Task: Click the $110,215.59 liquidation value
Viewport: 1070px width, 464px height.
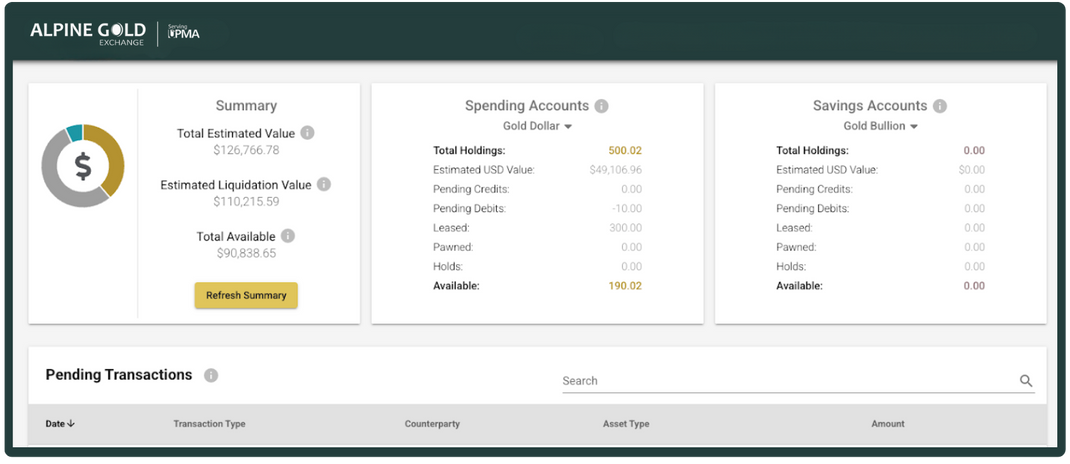Action: pyautogui.click(x=246, y=202)
